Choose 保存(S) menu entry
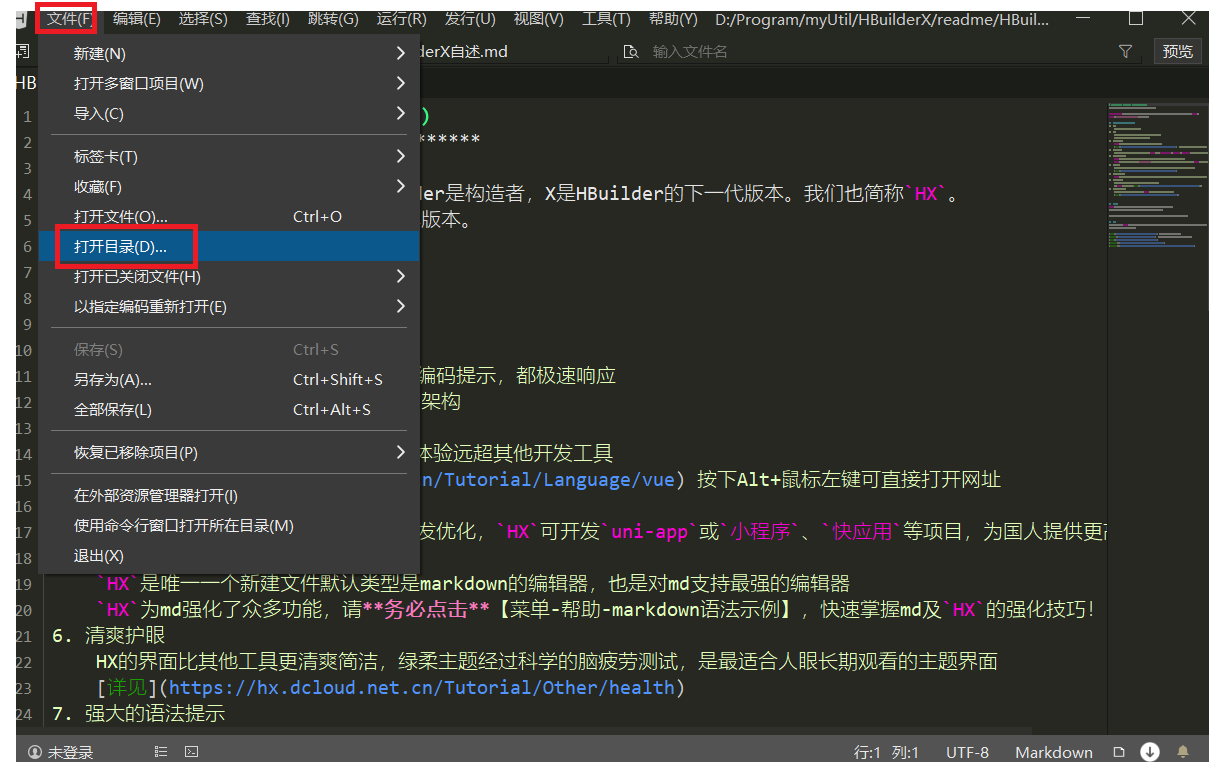The width and height of the screenshot is (1219, 771). tap(229, 349)
